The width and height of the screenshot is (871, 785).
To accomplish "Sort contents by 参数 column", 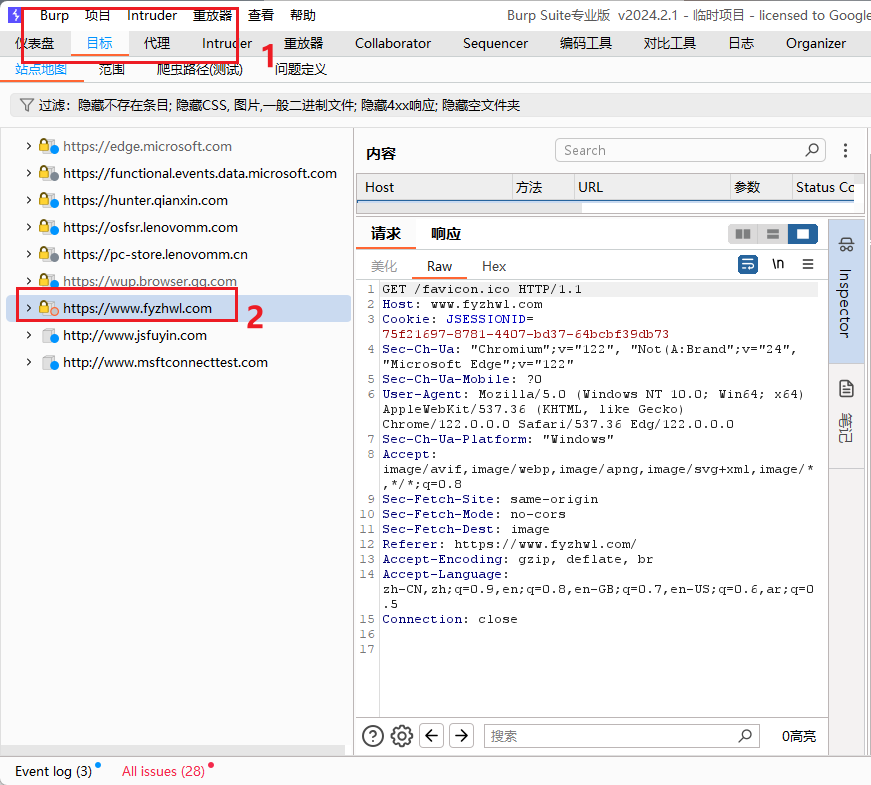I will [761, 187].
